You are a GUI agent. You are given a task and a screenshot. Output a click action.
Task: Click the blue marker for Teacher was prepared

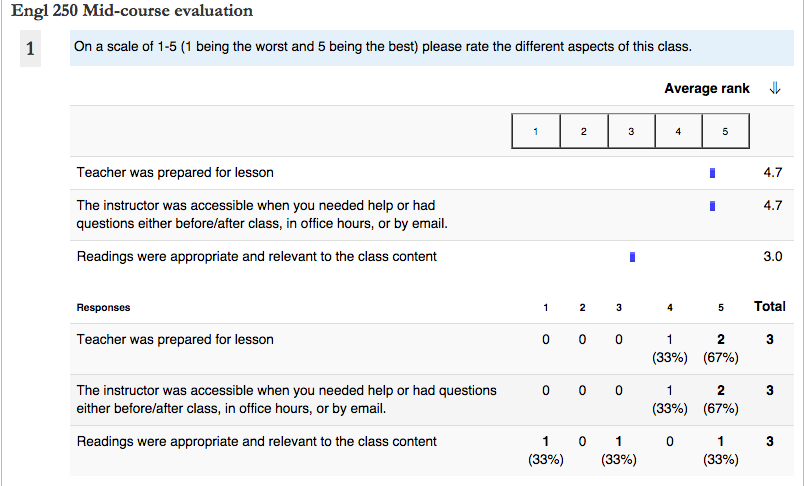(712, 173)
